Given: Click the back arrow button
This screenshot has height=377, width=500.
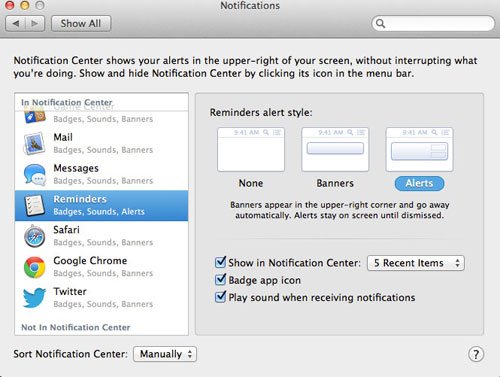Looking at the screenshot, I should tap(15, 24).
